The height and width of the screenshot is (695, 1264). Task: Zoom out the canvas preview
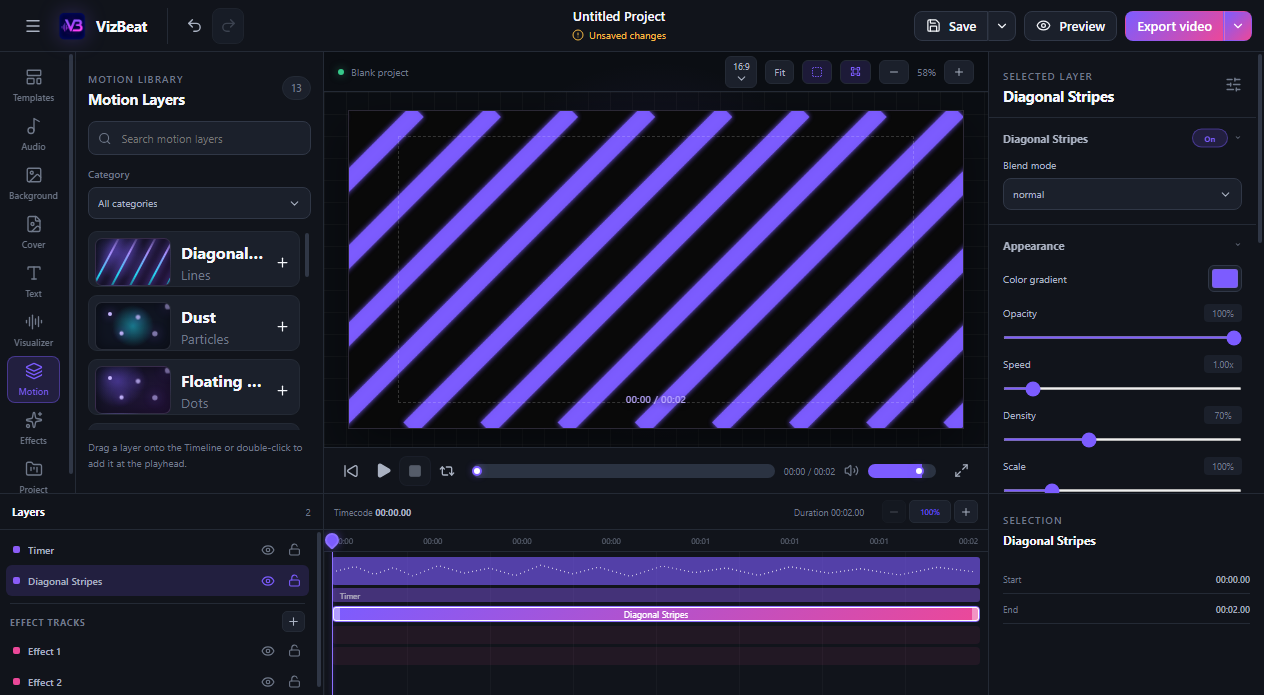[x=893, y=72]
